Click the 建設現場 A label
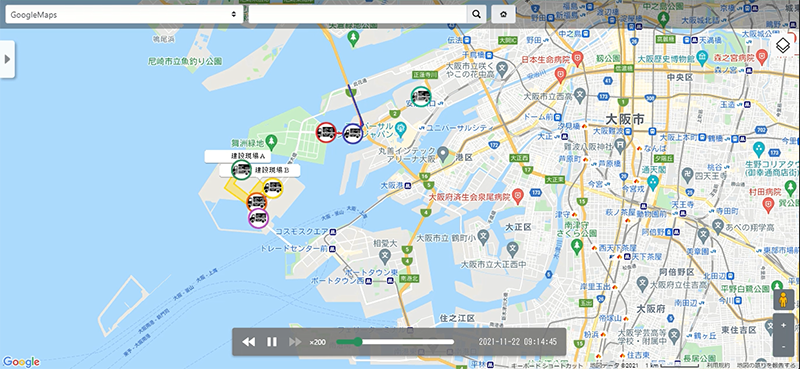 (248, 156)
